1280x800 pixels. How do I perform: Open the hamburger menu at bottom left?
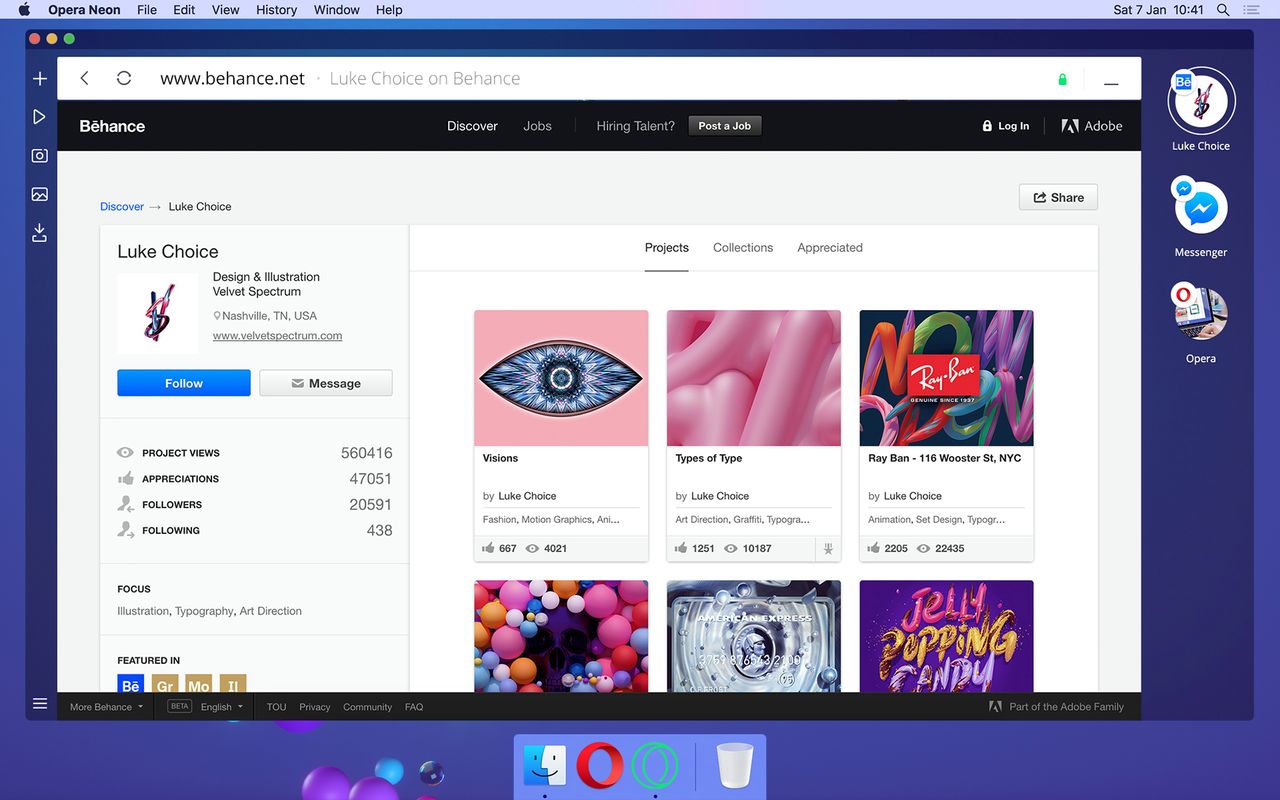(x=40, y=704)
